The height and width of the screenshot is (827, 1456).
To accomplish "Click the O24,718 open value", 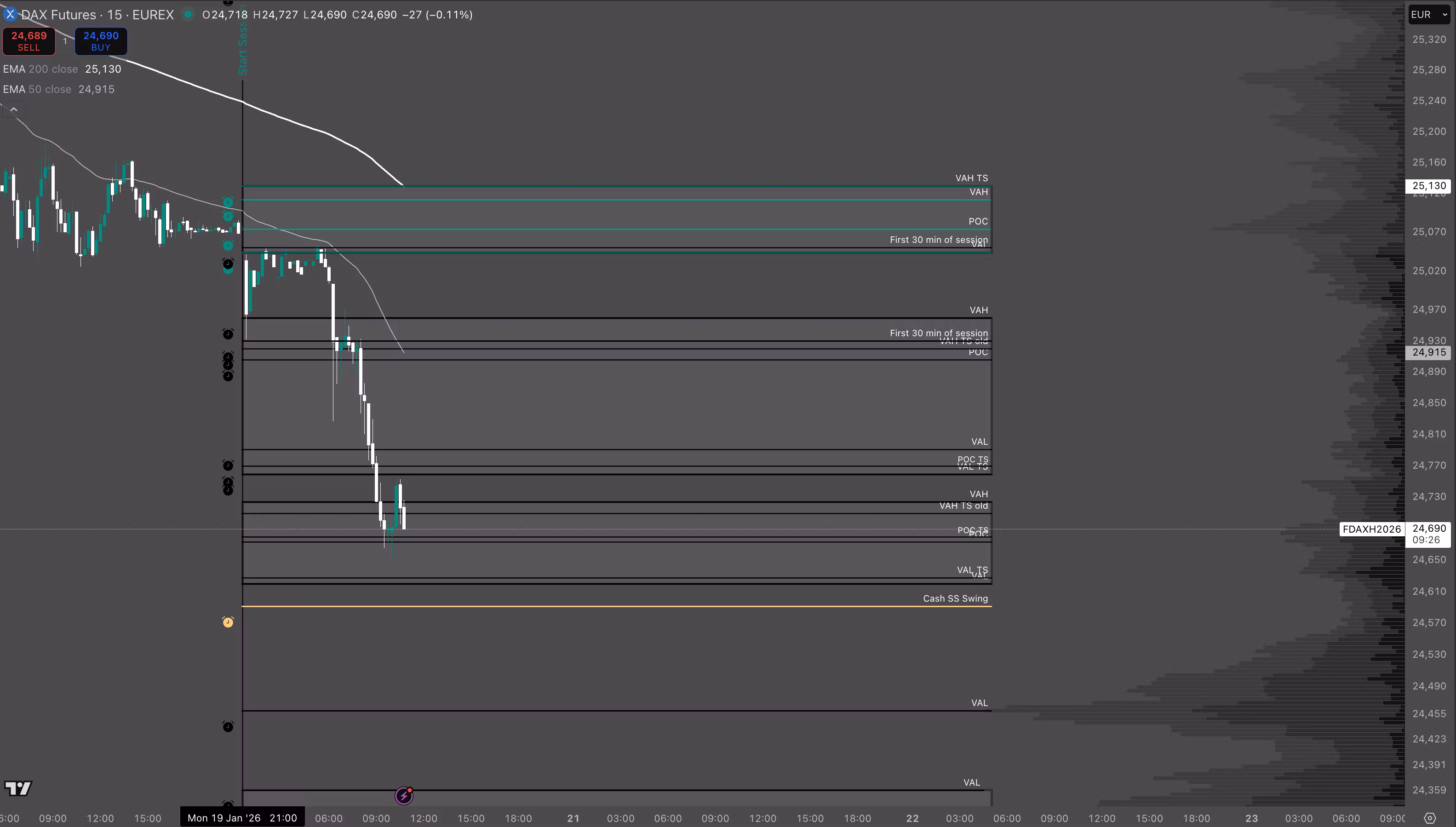I will [225, 15].
